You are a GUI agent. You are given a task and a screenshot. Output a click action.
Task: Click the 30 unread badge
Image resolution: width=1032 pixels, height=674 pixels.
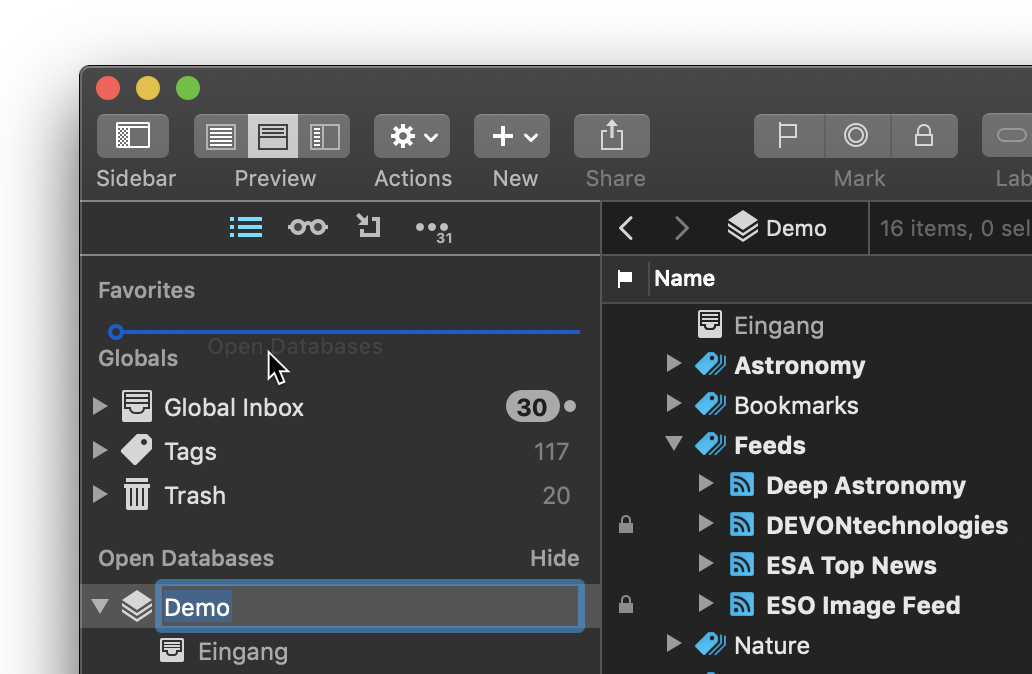[532, 407]
